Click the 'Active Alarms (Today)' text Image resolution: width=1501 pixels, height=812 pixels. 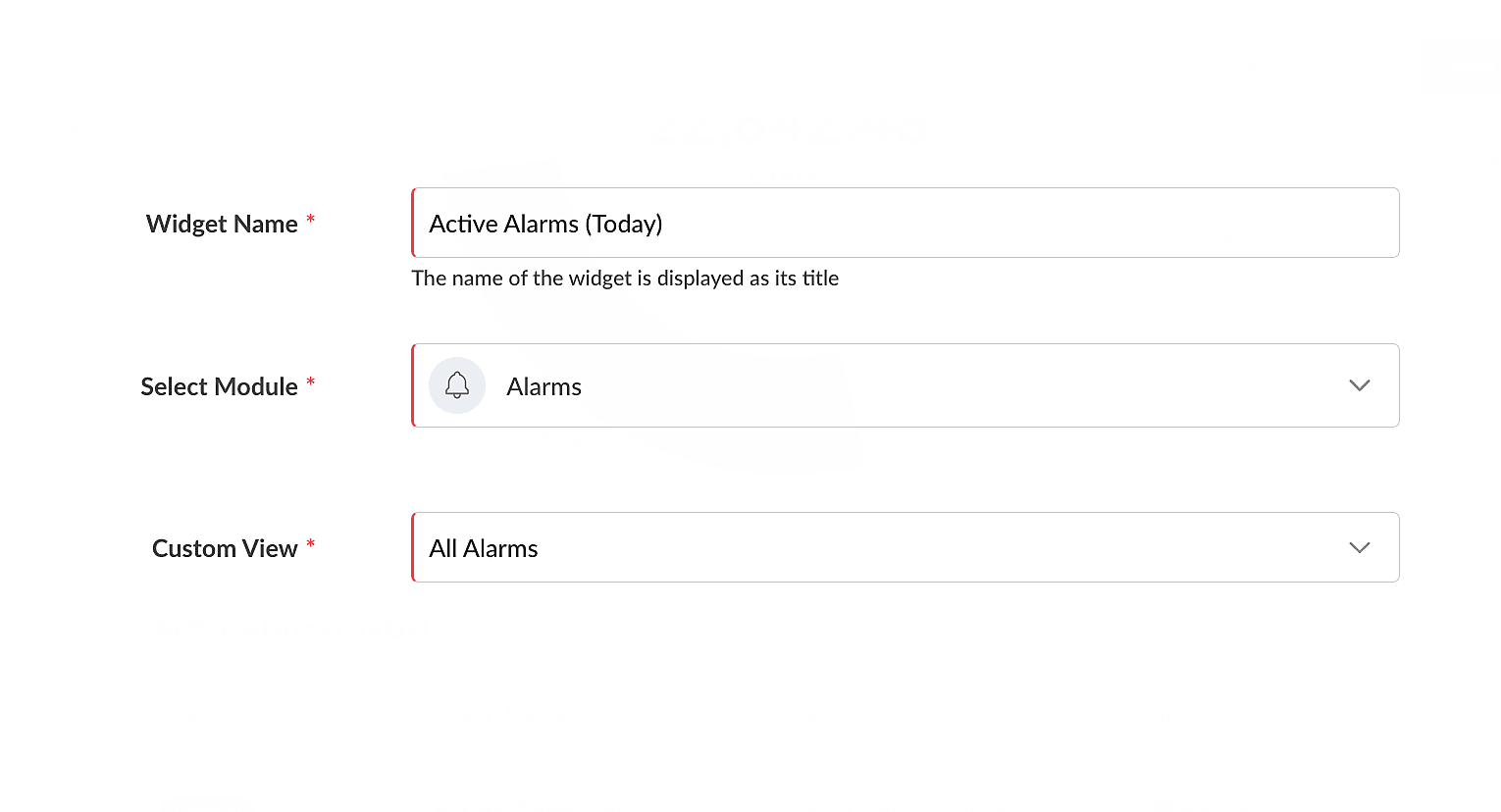[545, 224]
